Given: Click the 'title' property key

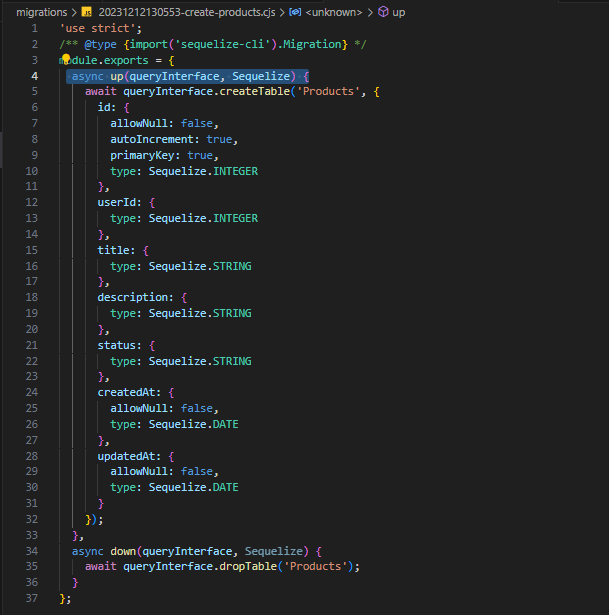Looking at the screenshot, I should (113, 250).
